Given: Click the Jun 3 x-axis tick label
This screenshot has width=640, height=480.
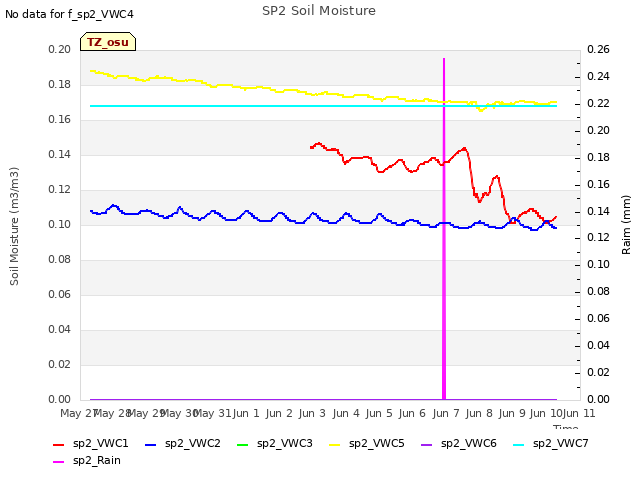Looking at the screenshot, I should [312, 413].
